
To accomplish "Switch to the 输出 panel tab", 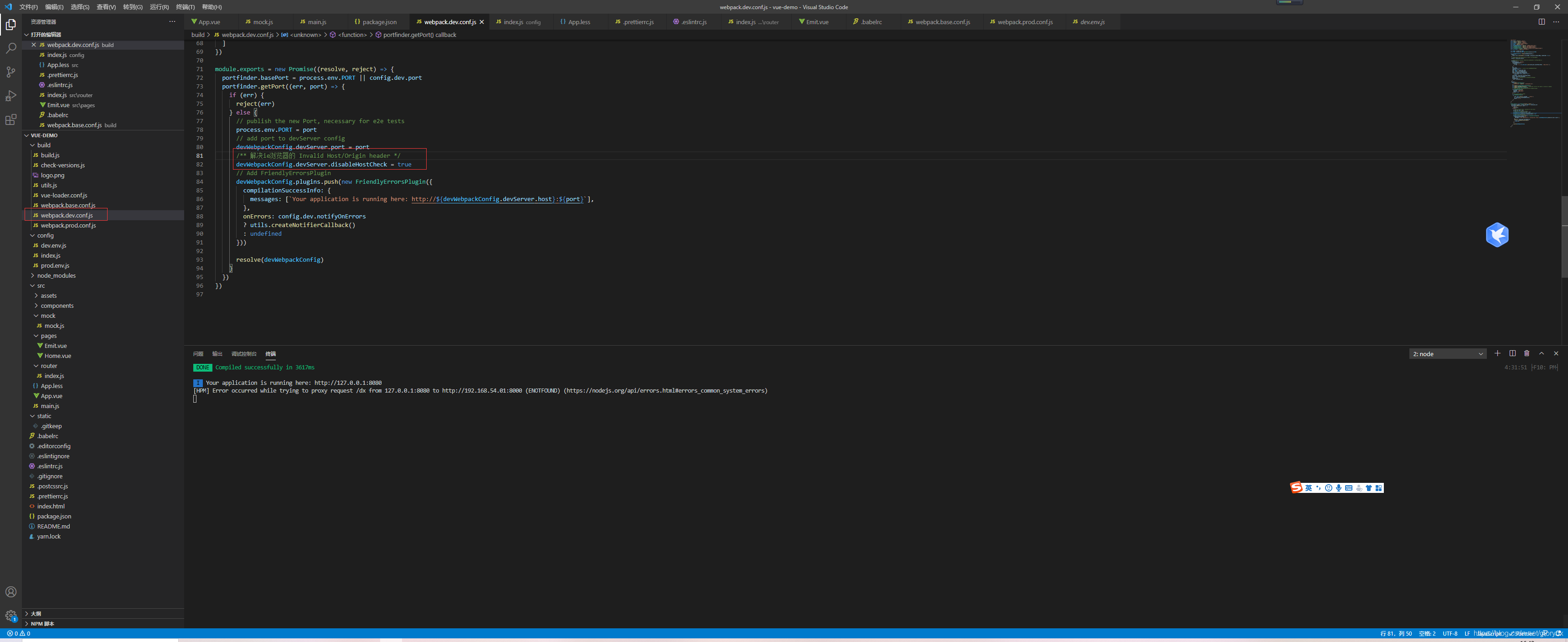I will 217,354.
